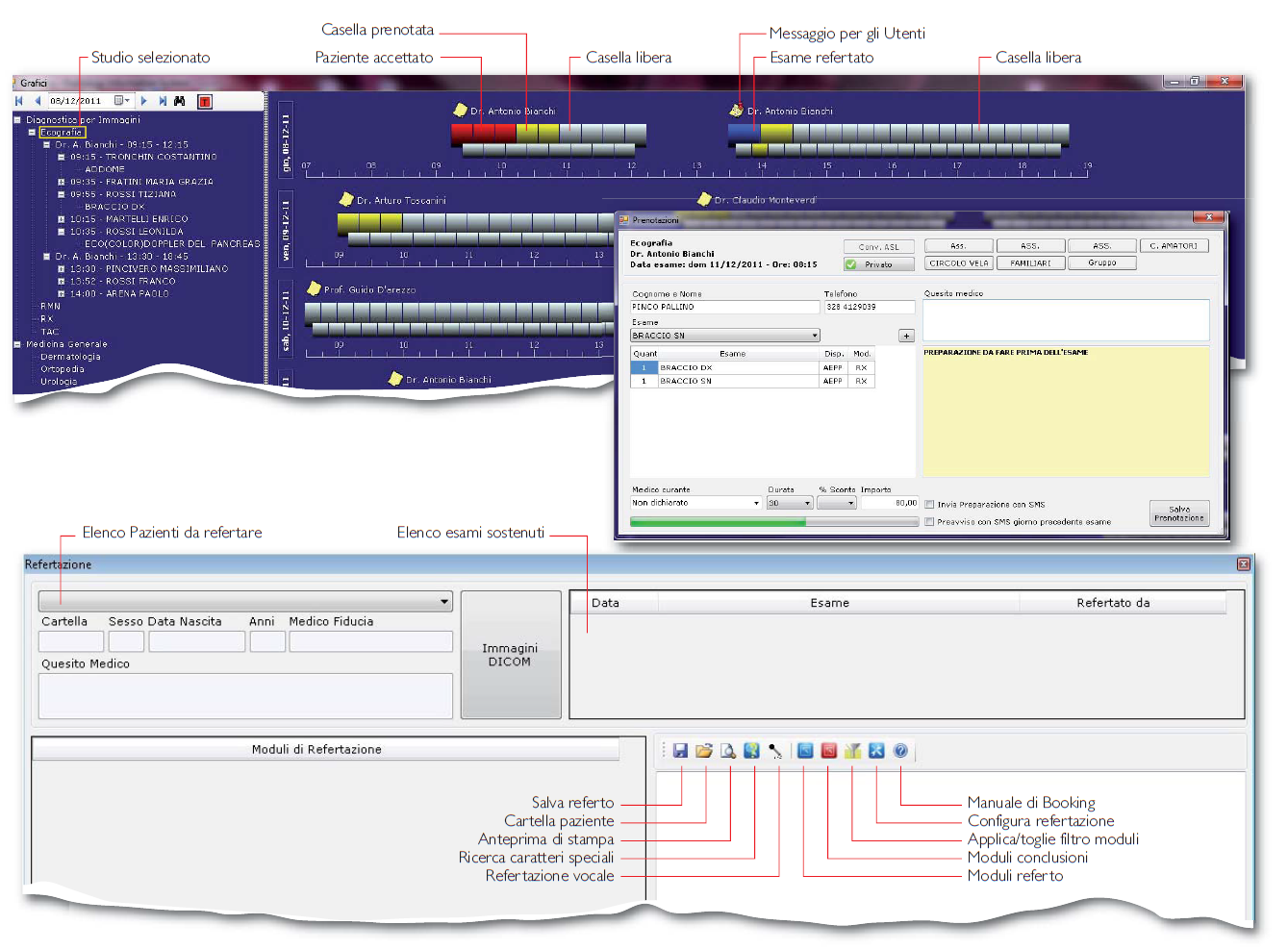1288x950 pixels.
Task: Click the note icon beside Dr. Arturo Toscanini
Action: [346, 199]
